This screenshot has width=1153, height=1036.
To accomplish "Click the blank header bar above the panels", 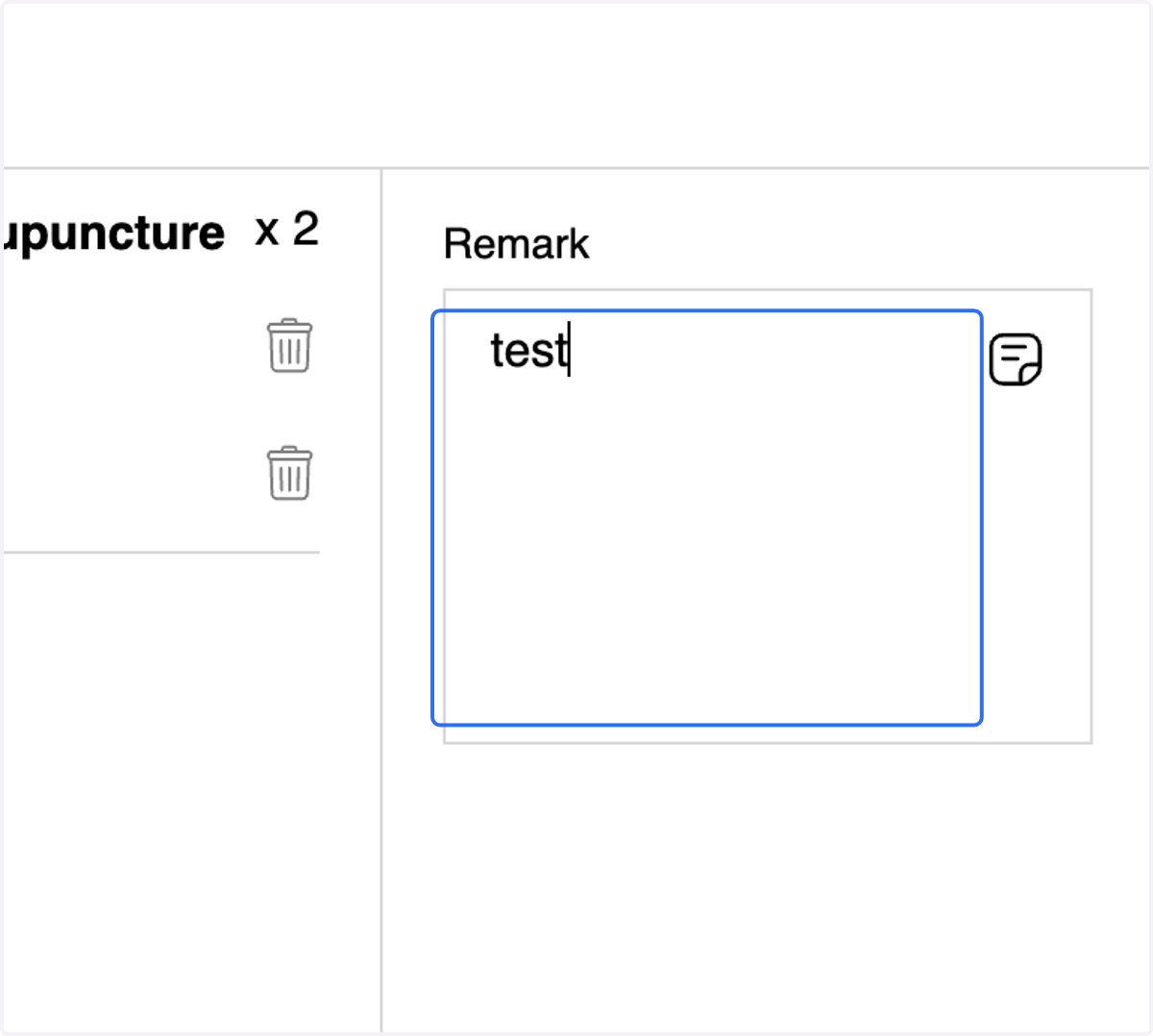I will click(x=576, y=85).
